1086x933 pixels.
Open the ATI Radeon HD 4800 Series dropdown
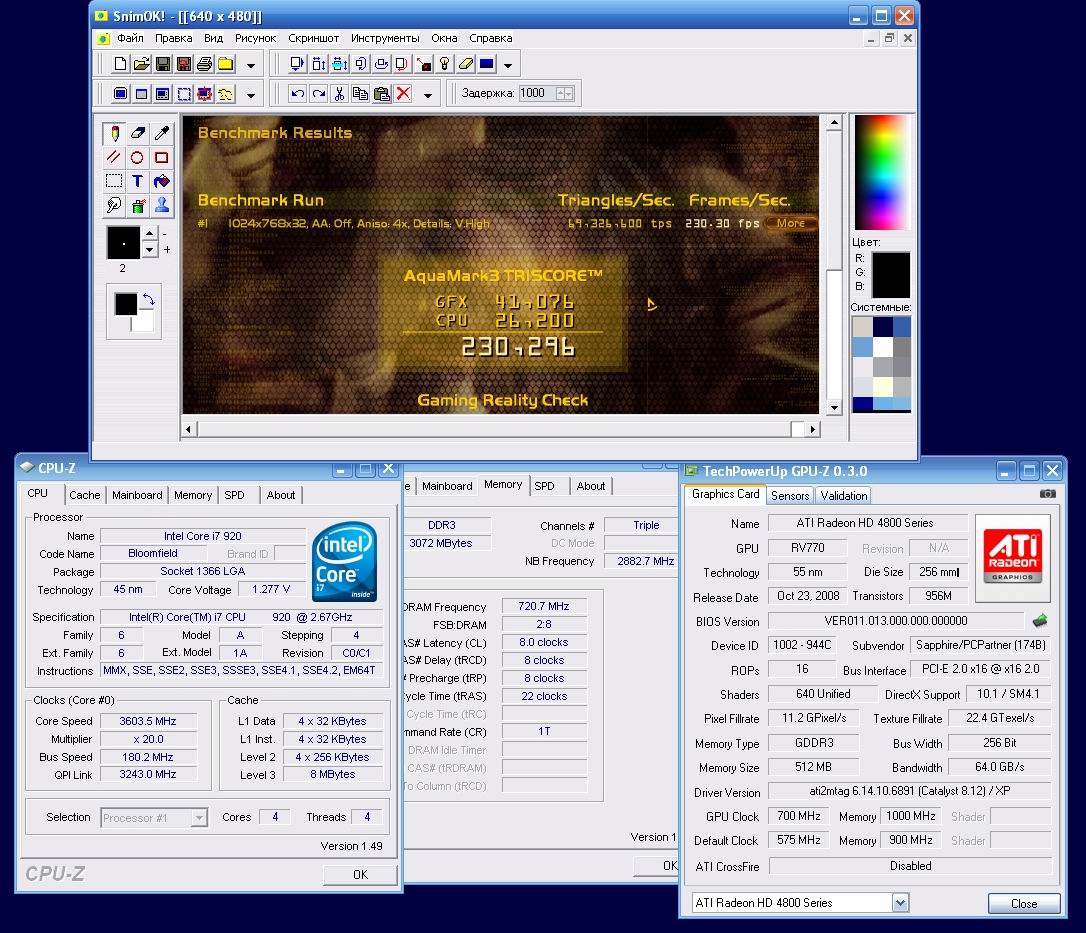[x=900, y=903]
